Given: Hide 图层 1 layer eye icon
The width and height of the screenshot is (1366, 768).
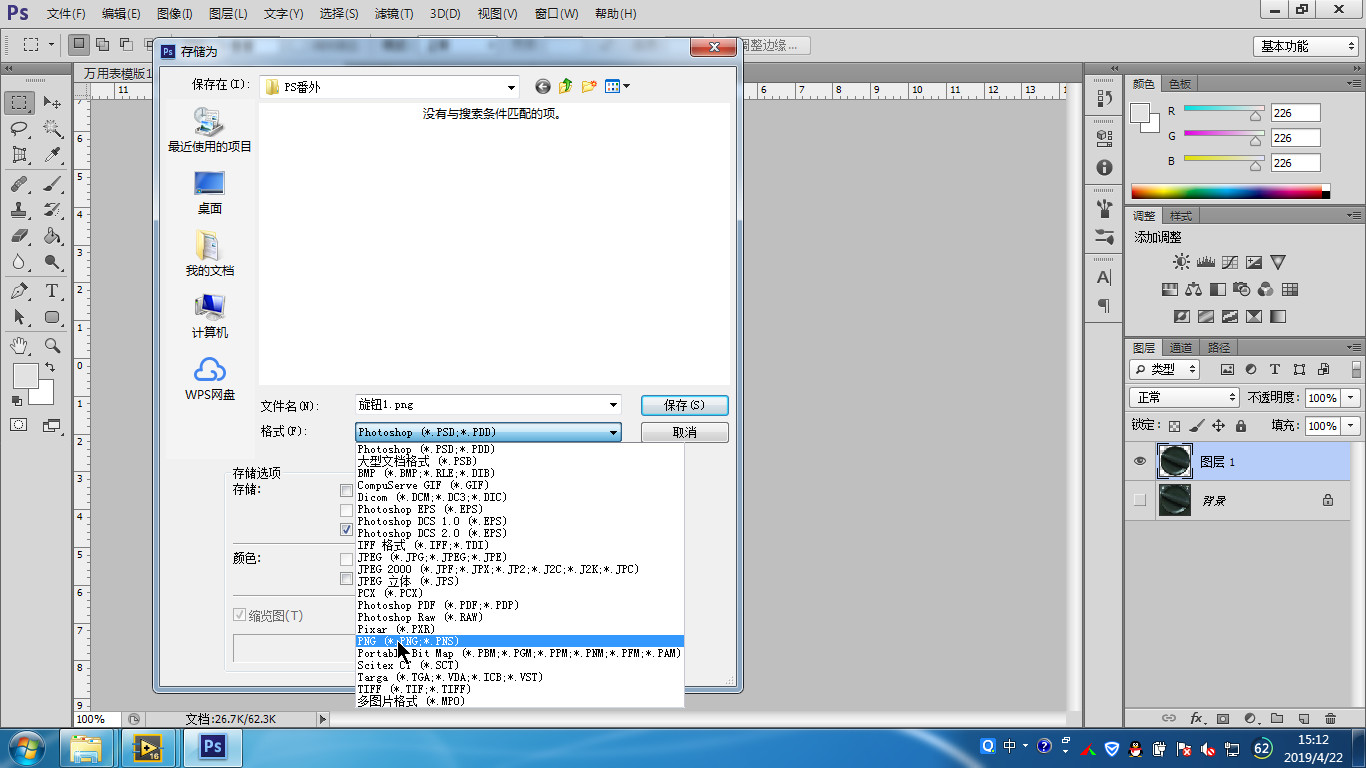Looking at the screenshot, I should pos(1140,461).
